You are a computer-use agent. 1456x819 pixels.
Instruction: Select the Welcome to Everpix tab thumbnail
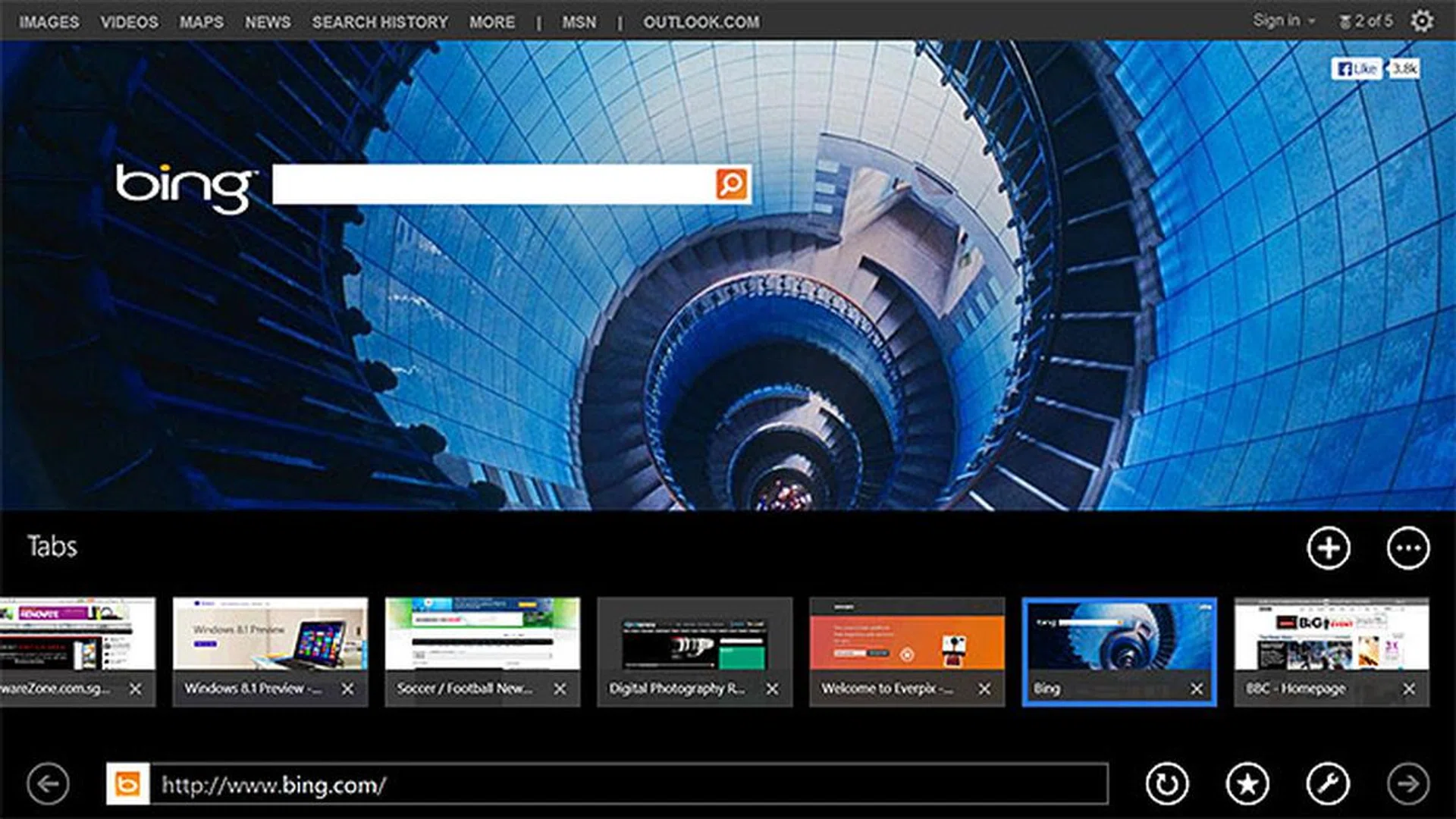click(x=907, y=634)
